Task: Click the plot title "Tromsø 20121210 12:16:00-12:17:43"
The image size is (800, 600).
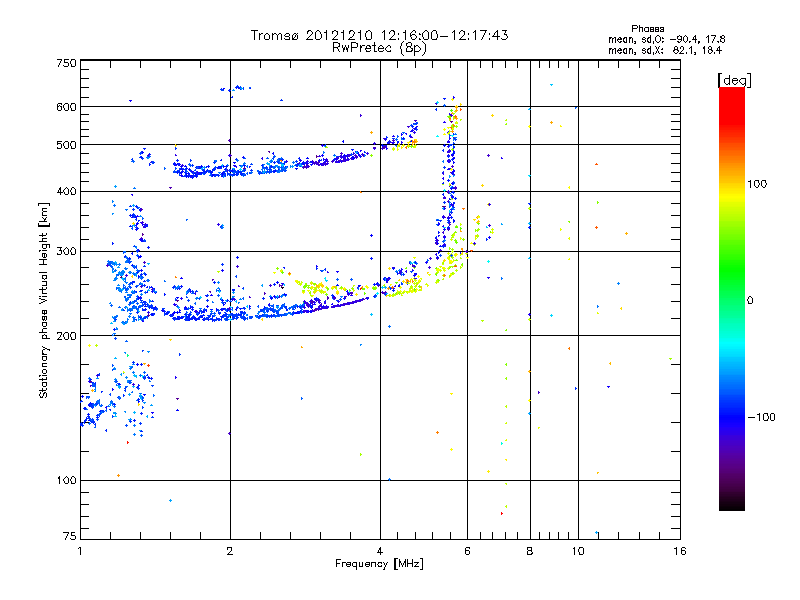Action: click(x=379, y=35)
